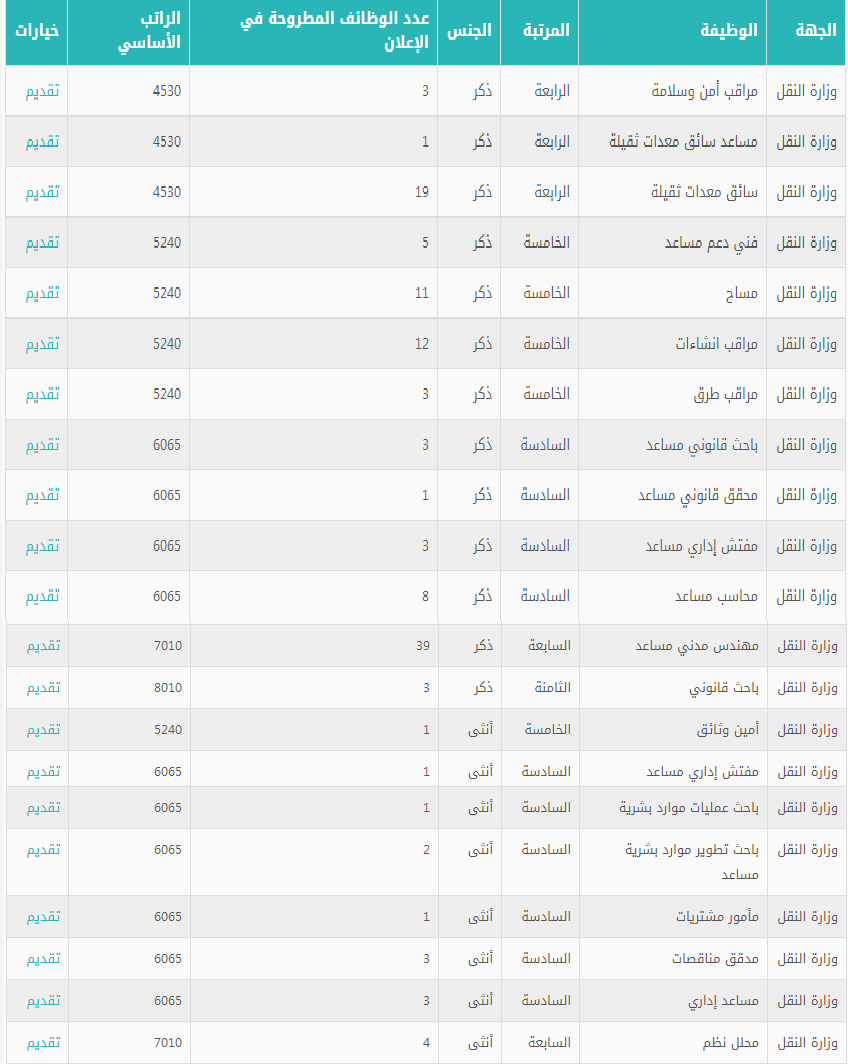Image resolution: width=848 pixels, height=1064 pixels.
Task: Click تقديم for محلل نظم
Action: click(x=43, y=1044)
